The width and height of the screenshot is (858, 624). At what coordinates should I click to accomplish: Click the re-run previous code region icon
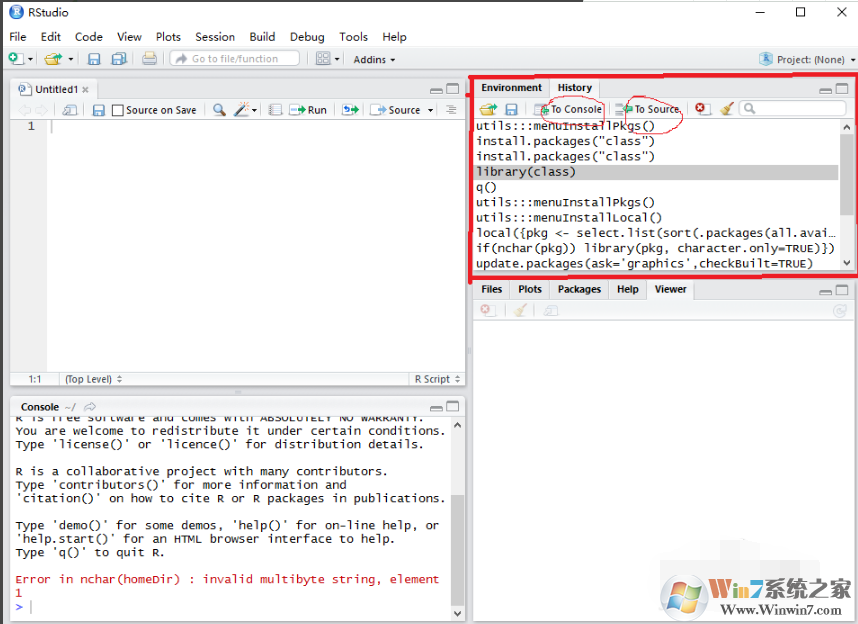point(350,110)
